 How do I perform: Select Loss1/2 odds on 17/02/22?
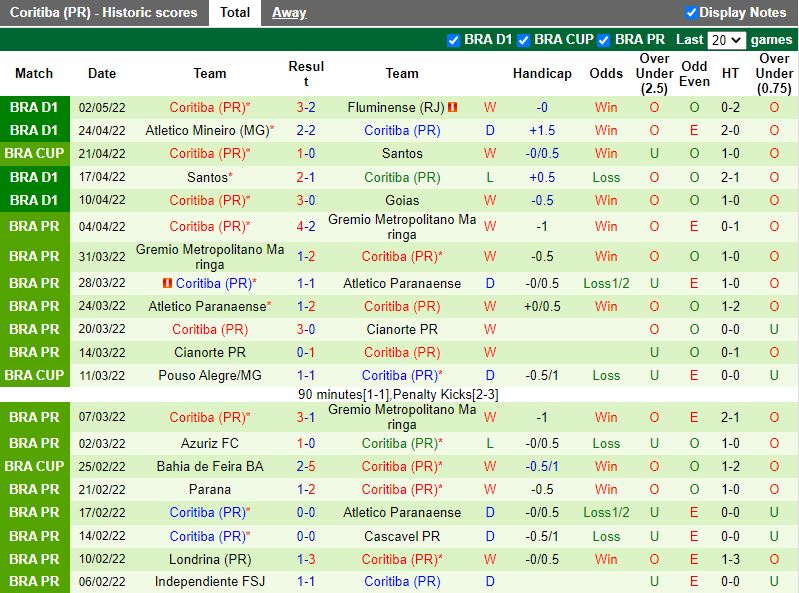606,512
